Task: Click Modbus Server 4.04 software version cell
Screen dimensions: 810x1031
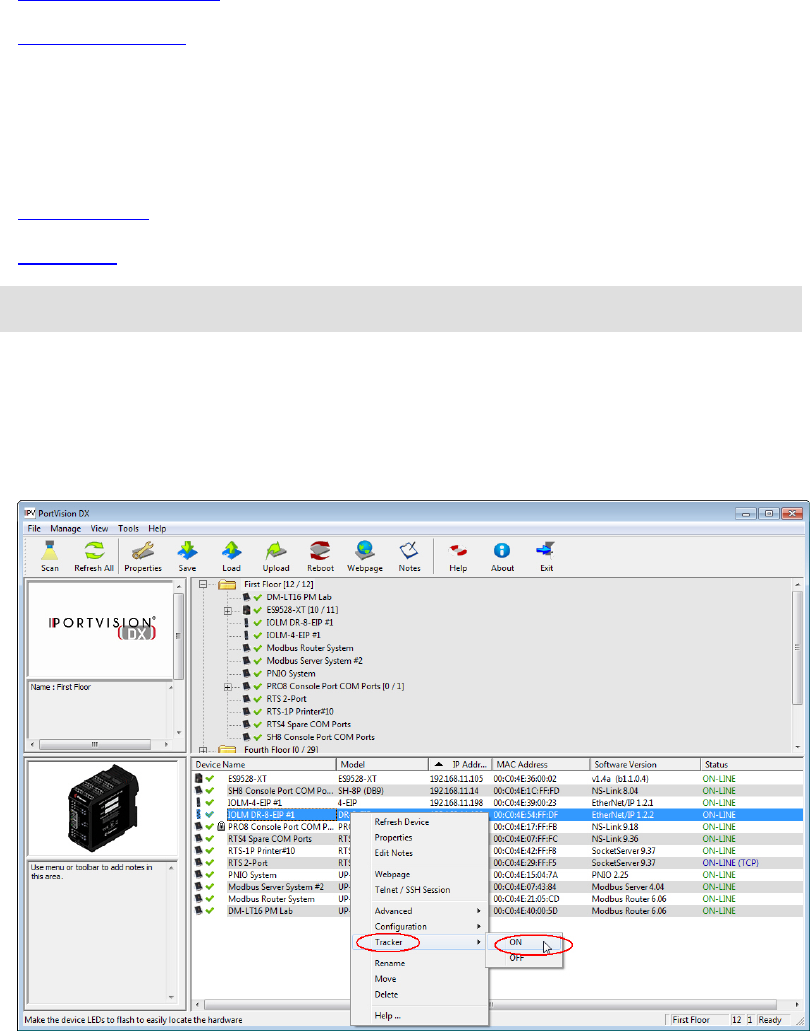Action: pyautogui.click(x=627, y=887)
